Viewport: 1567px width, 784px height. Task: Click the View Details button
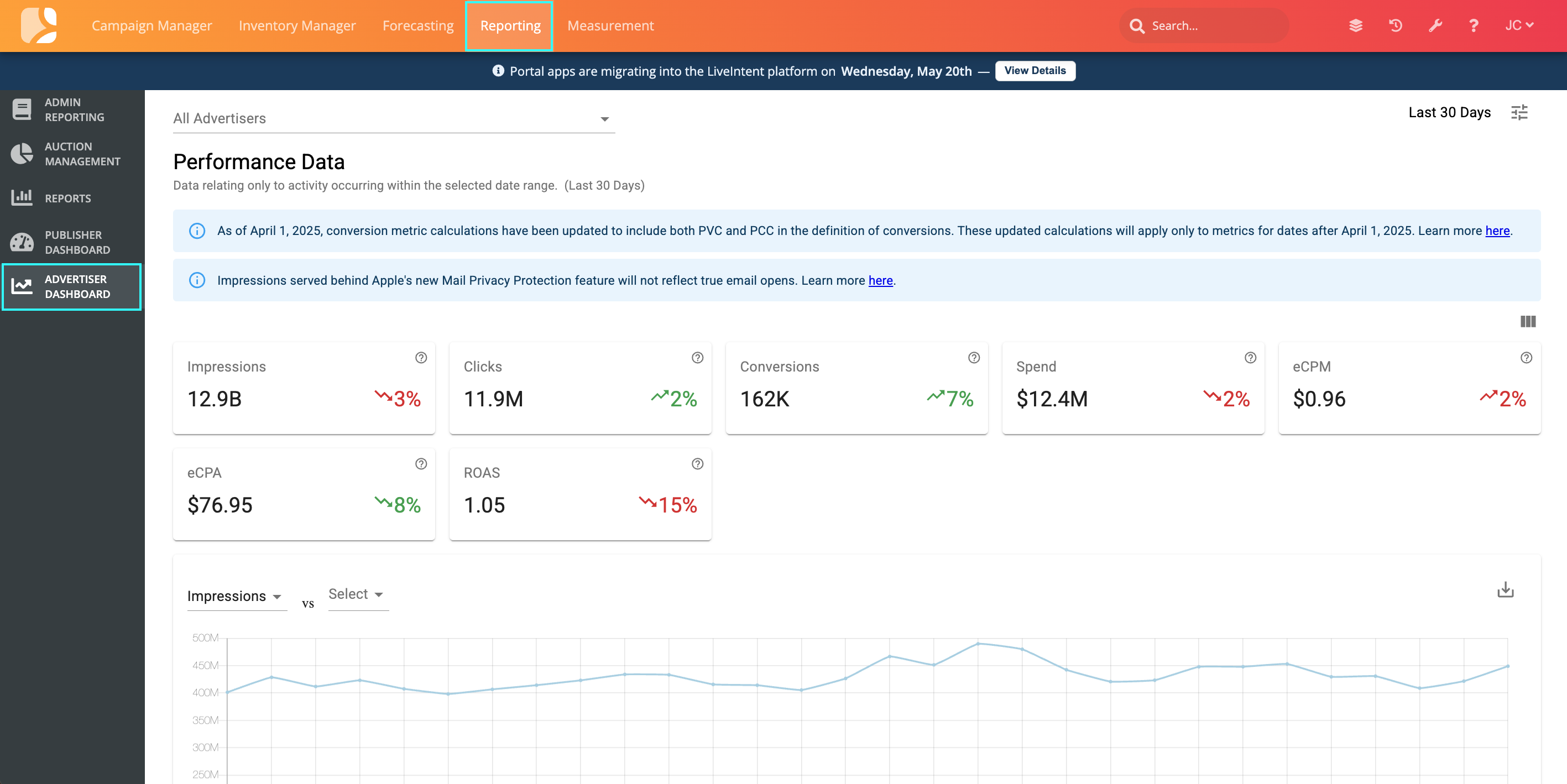pos(1035,71)
